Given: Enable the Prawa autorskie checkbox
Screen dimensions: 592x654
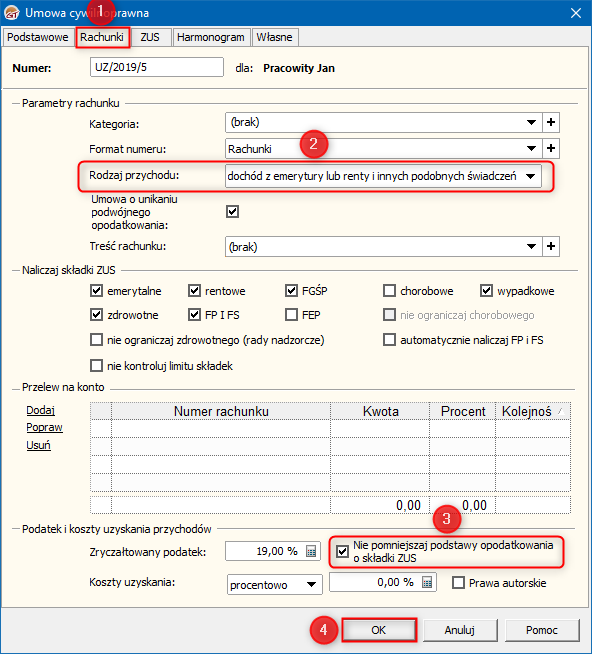Looking at the screenshot, I should pos(458,583).
